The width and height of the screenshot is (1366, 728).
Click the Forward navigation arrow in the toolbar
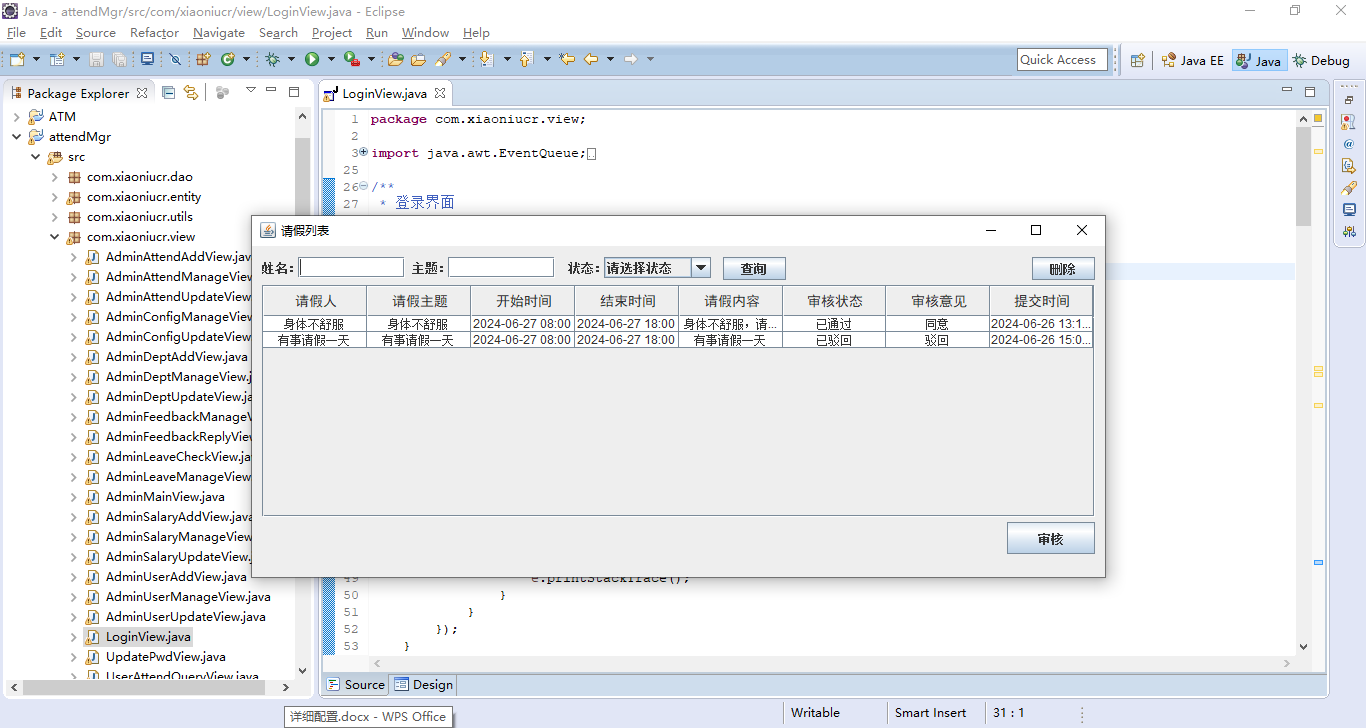[x=631, y=60]
